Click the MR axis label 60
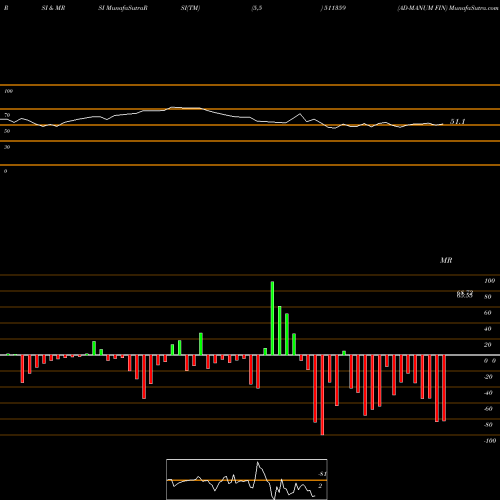 click(x=488, y=313)
